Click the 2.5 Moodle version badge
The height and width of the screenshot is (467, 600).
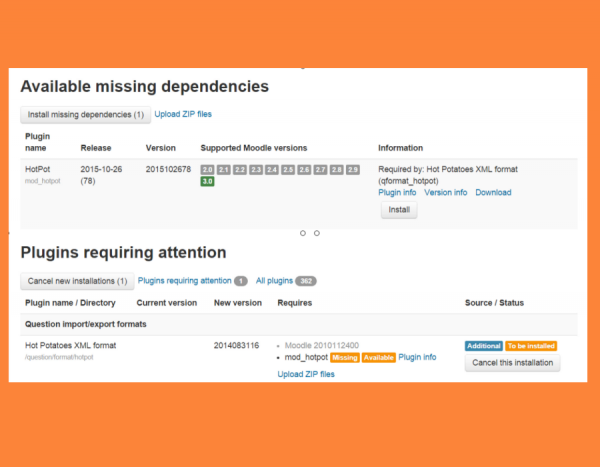coord(288,170)
